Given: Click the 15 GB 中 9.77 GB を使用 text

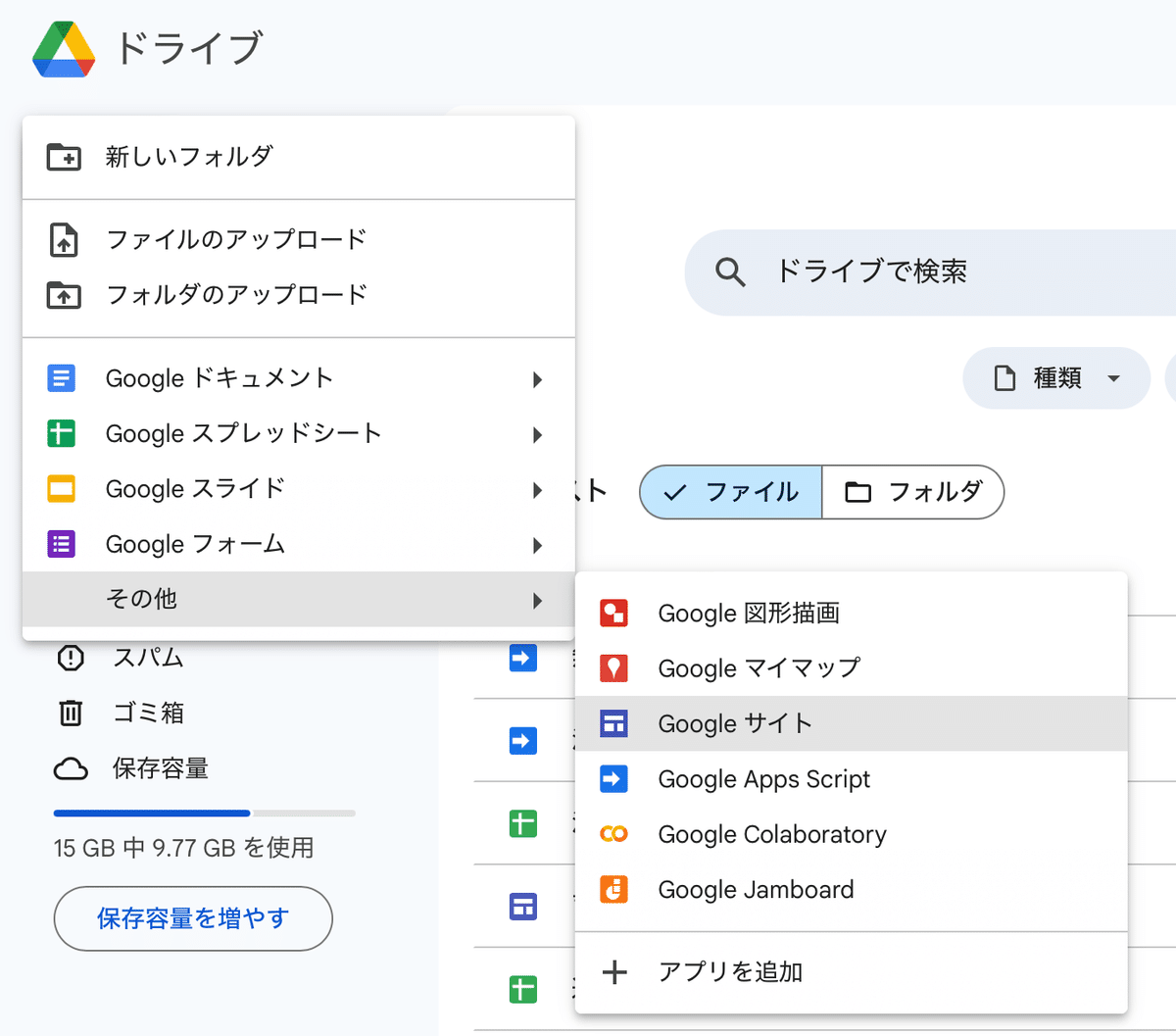Looking at the screenshot, I should click(x=183, y=848).
